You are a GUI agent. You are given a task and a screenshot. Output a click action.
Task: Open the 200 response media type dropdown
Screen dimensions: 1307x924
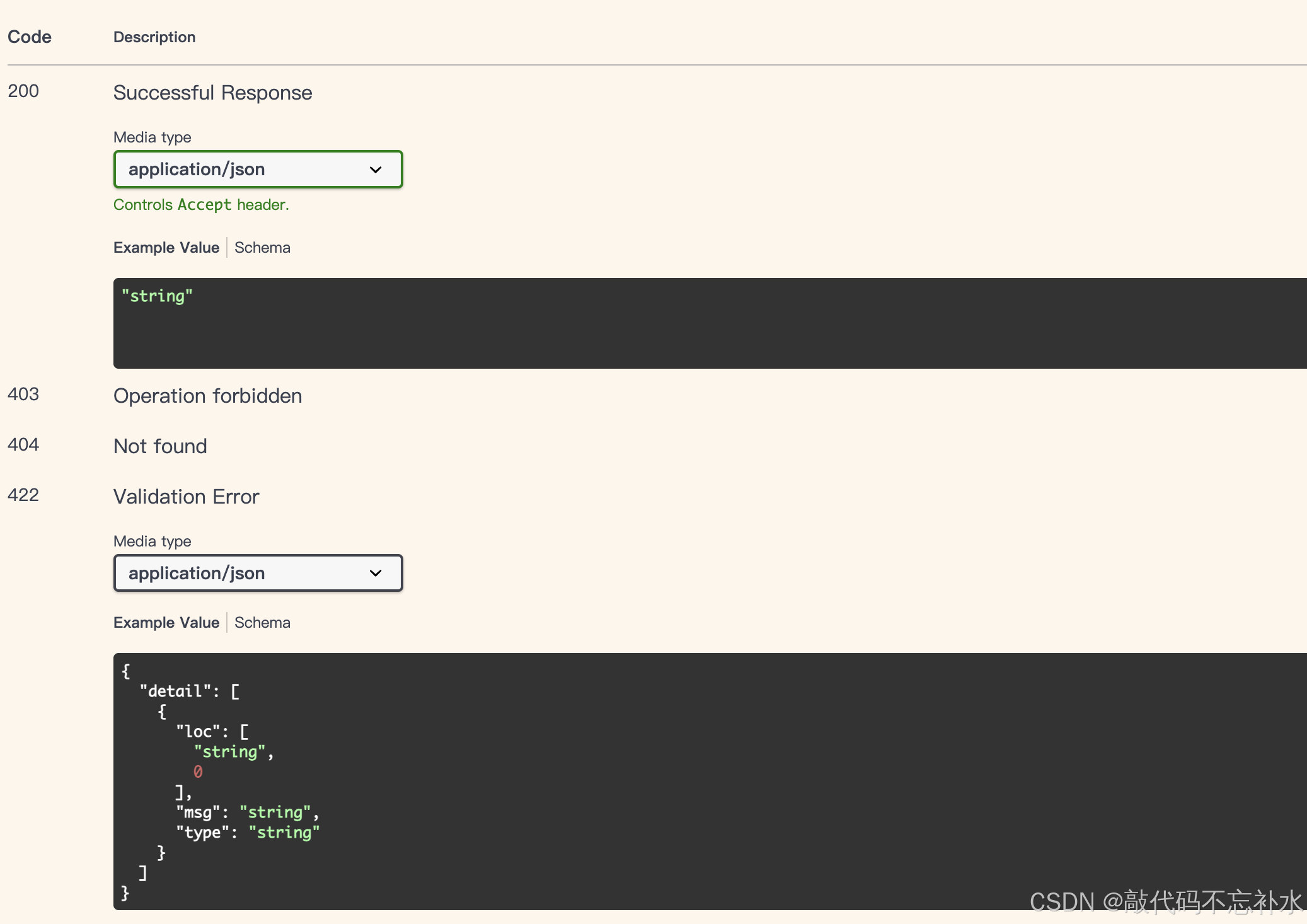pos(258,170)
